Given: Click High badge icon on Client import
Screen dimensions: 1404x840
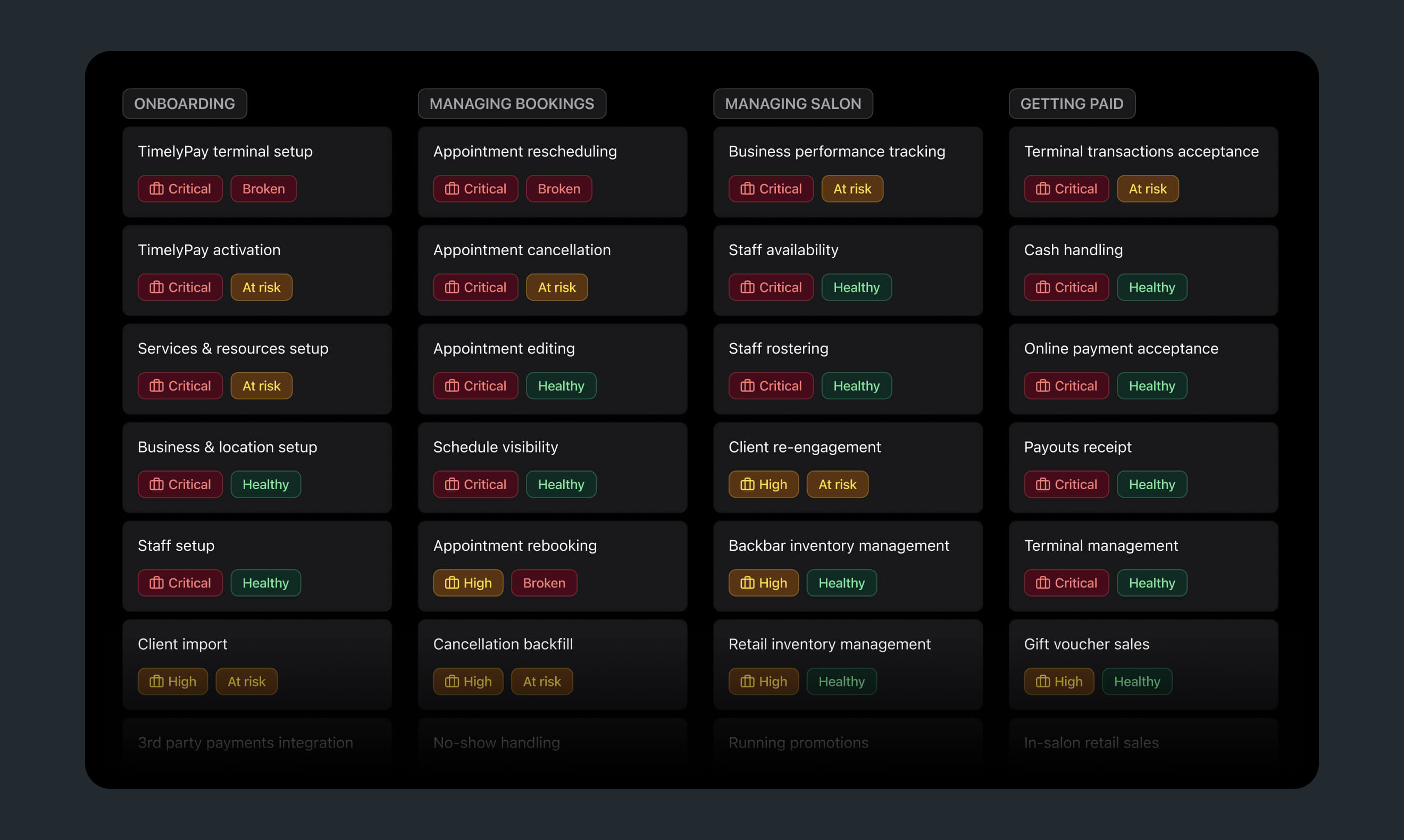Looking at the screenshot, I should (156, 682).
